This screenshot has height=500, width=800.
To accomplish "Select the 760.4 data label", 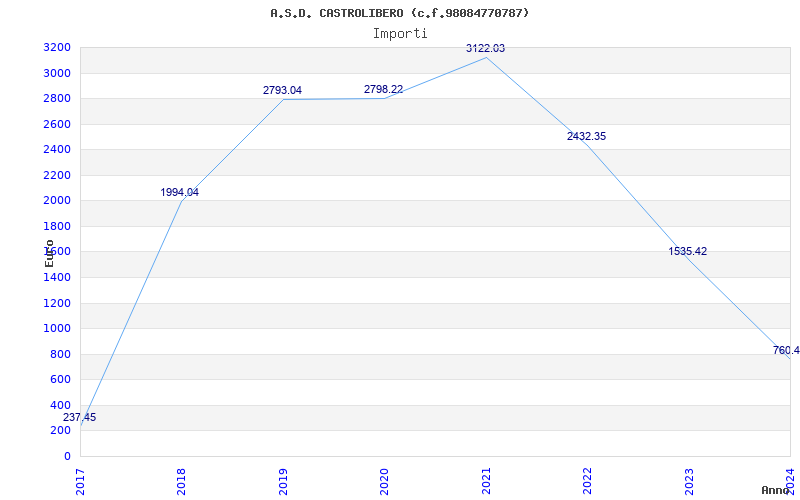I will tap(786, 350).
